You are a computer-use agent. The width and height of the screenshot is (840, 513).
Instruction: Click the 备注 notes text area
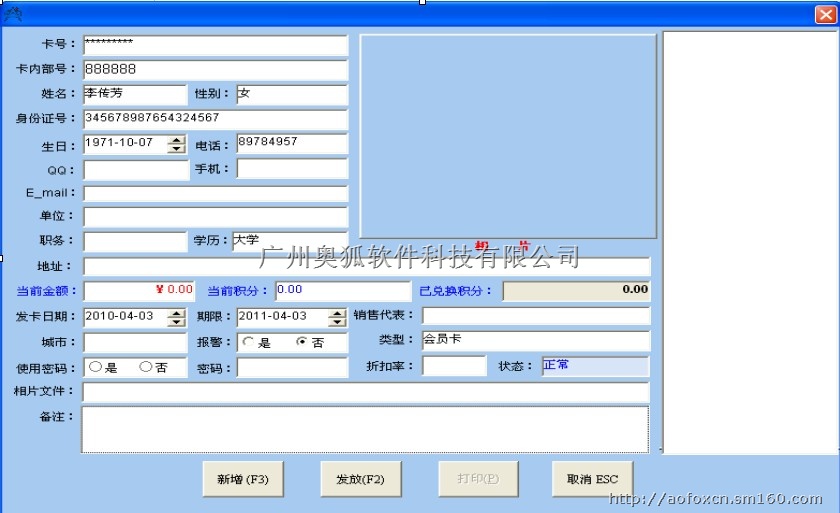365,428
